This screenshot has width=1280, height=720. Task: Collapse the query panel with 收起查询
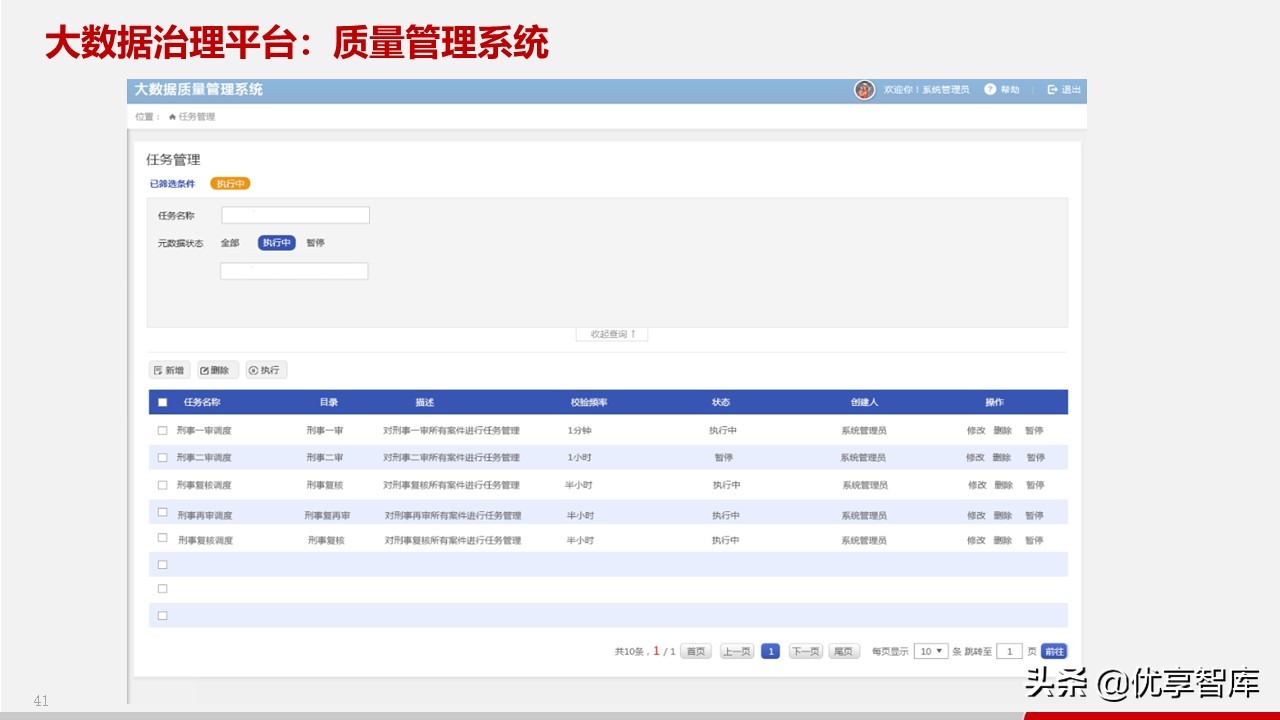tap(612, 334)
